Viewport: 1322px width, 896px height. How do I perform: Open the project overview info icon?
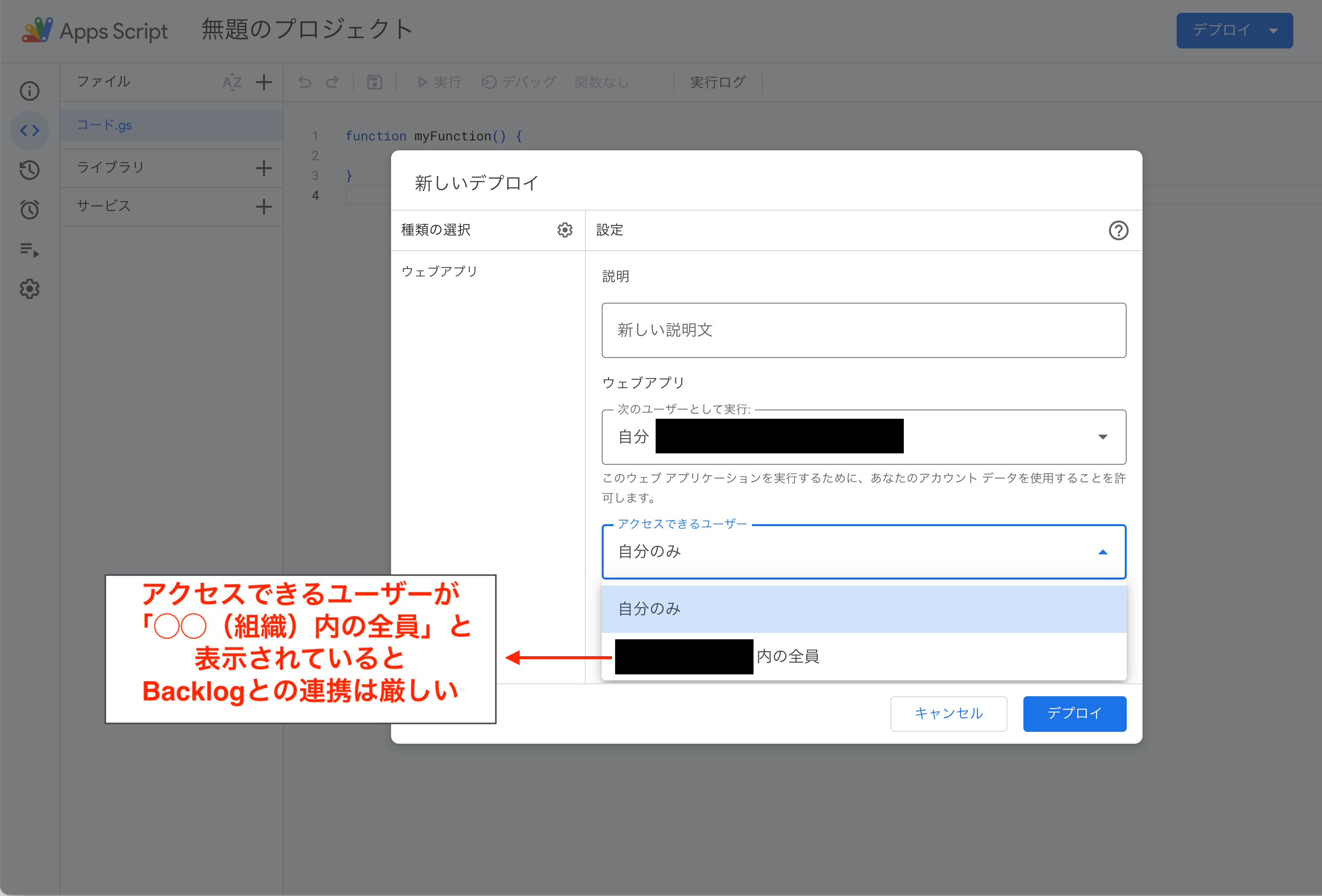pyautogui.click(x=30, y=91)
